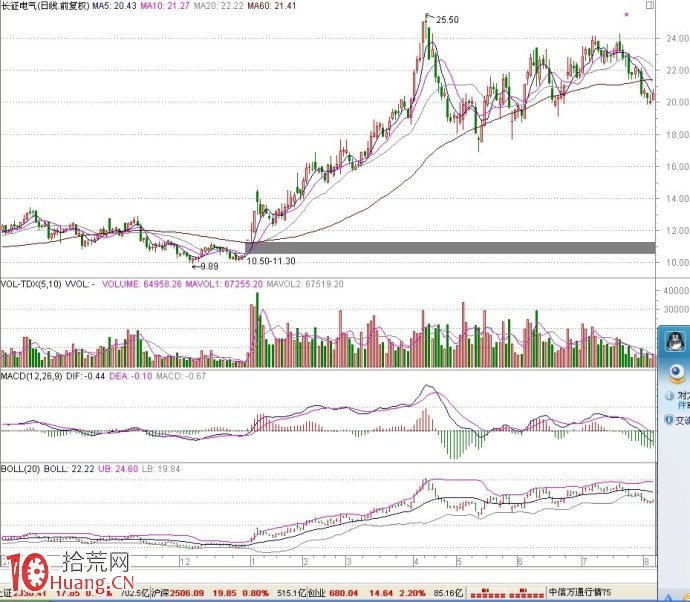690x602 pixels.
Task: Click the 515.1亿 turnover value
Action: click(x=292, y=593)
